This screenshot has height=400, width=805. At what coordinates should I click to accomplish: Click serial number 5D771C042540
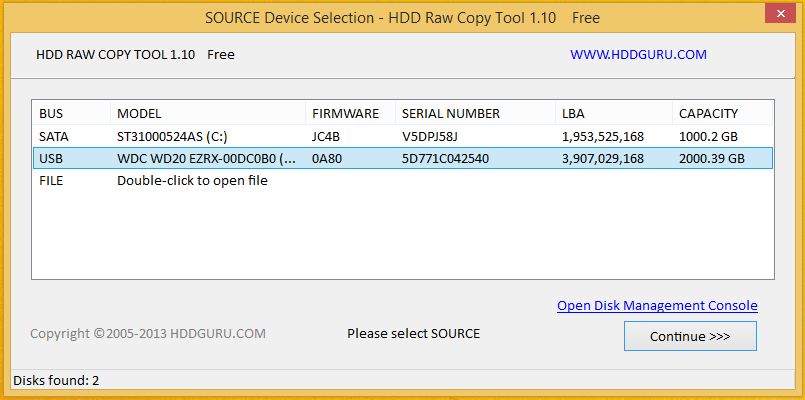click(x=445, y=159)
